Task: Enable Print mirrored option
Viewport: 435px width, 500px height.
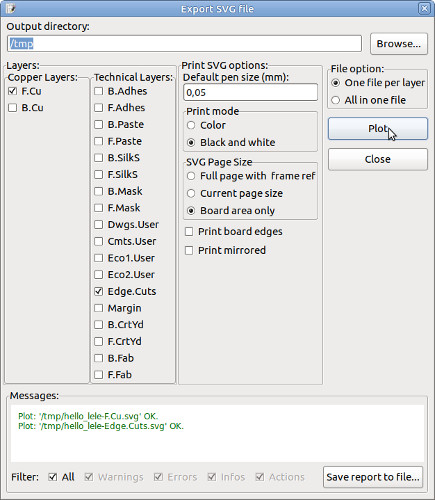Action: coord(189,250)
